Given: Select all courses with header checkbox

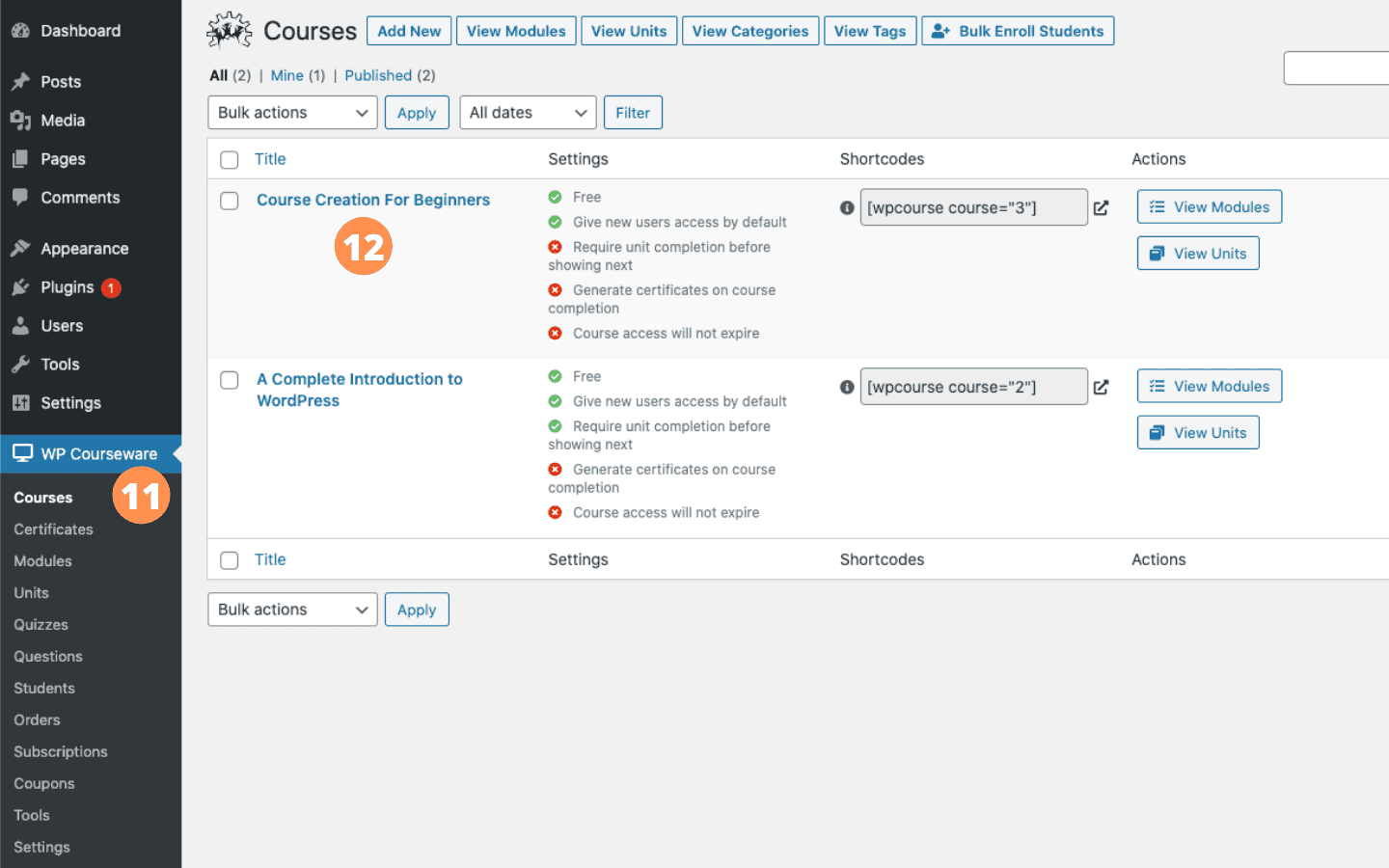Looking at the screenshot, I should [x=230, y=160].
